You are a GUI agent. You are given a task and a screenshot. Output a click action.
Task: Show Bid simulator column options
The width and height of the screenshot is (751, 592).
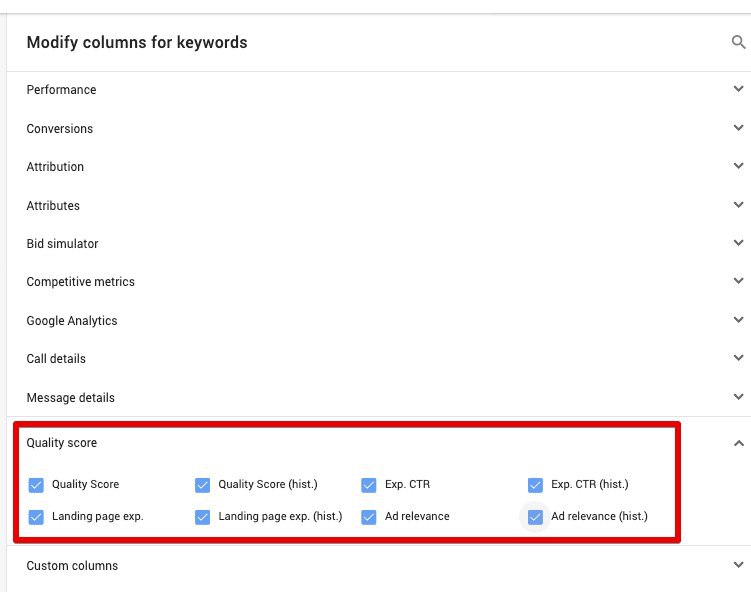tap(738, 243)
